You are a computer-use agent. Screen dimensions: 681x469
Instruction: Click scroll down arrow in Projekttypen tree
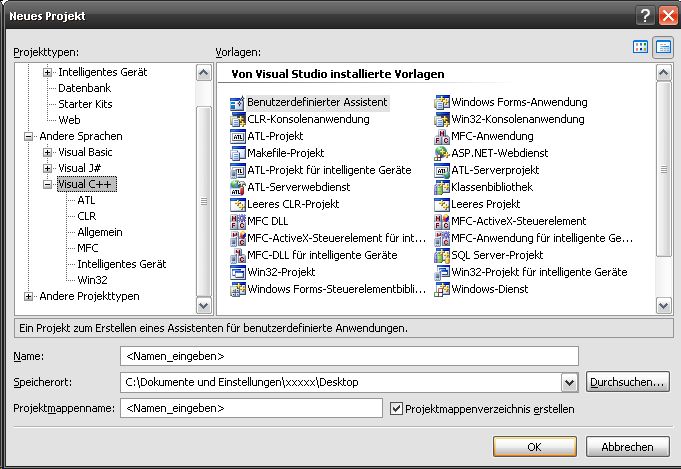coord(204,305)
